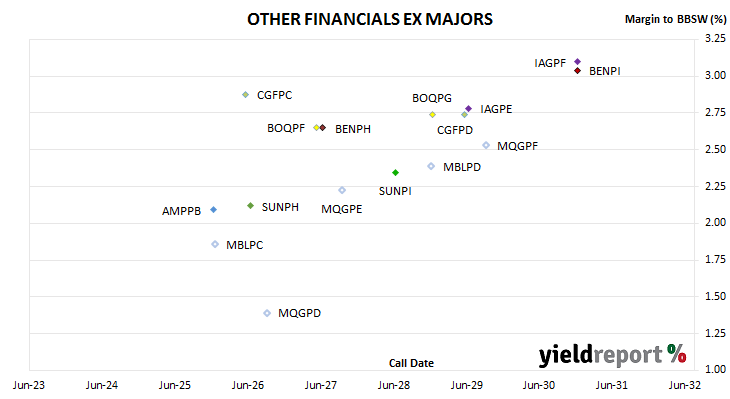Viewport: 730px width, 399px height.
Task: Select the SUNPH green diamond marker
Action: point(250,205)
